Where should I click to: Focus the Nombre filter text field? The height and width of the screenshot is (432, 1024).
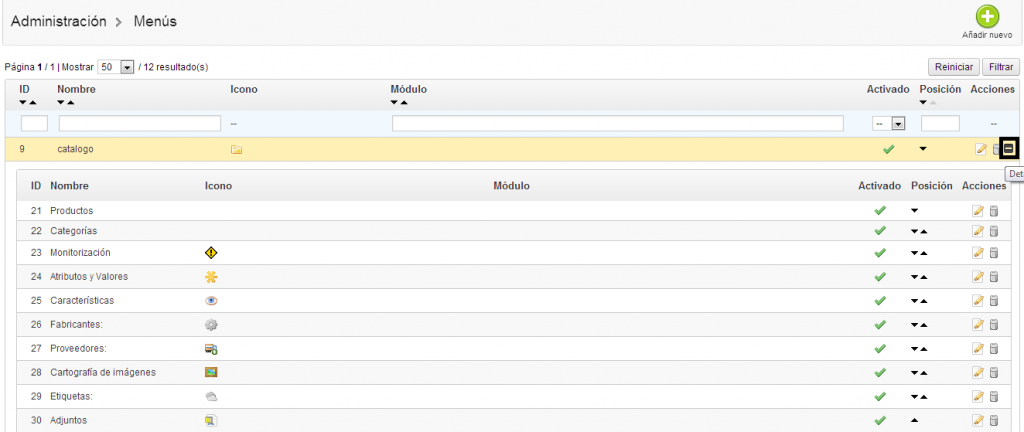tap(140, 124)
